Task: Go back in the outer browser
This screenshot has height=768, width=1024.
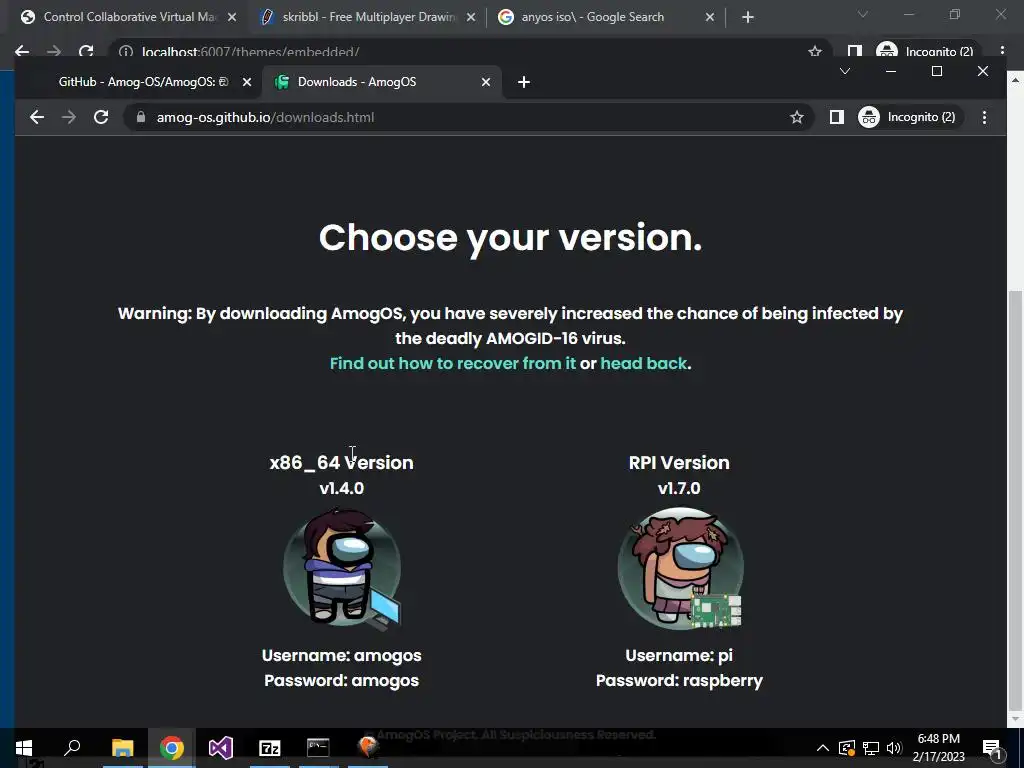Action: 22,51
